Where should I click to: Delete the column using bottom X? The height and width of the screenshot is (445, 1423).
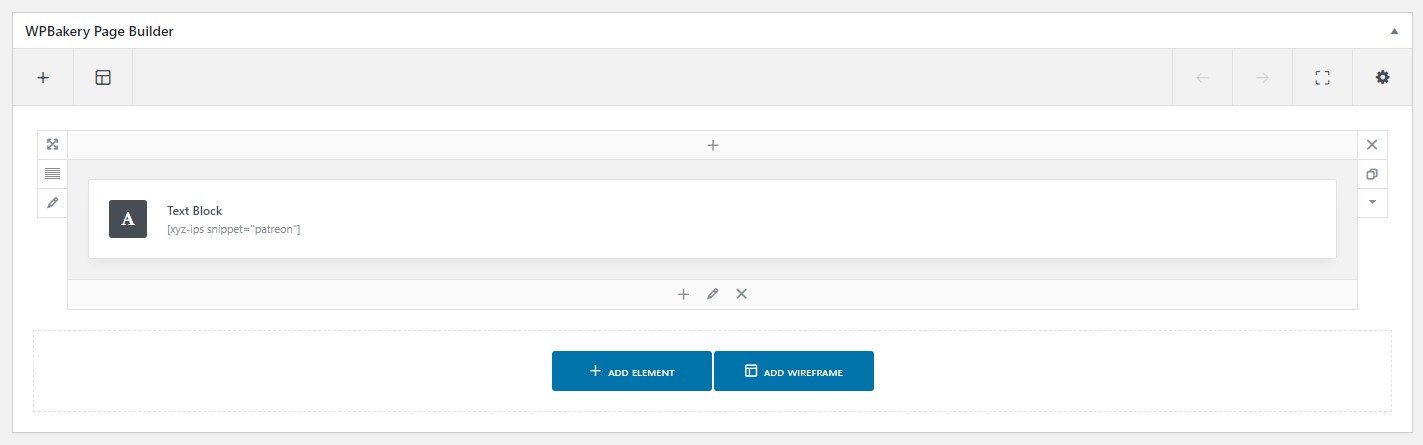click(742, 294)
